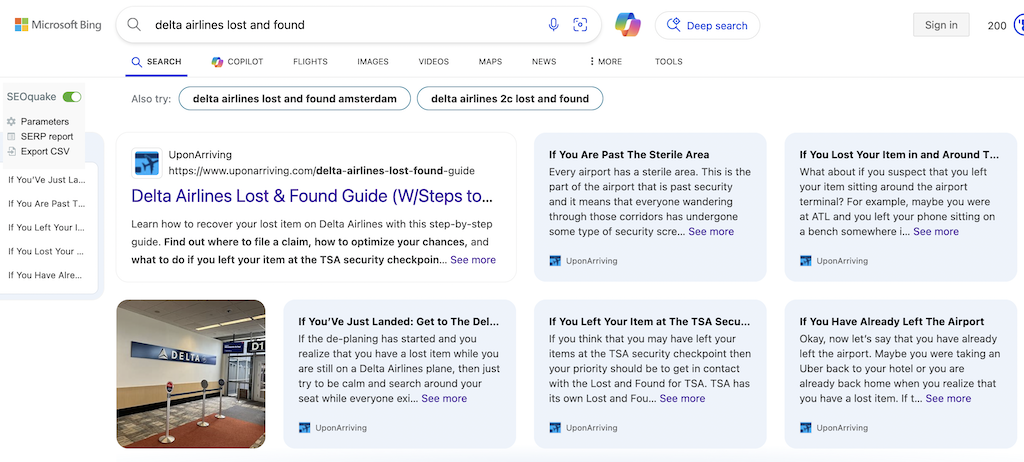This screenshot has height=462, width=1024.
Task: Click See more in Just Landed card
Action: (x=444, y=398)
